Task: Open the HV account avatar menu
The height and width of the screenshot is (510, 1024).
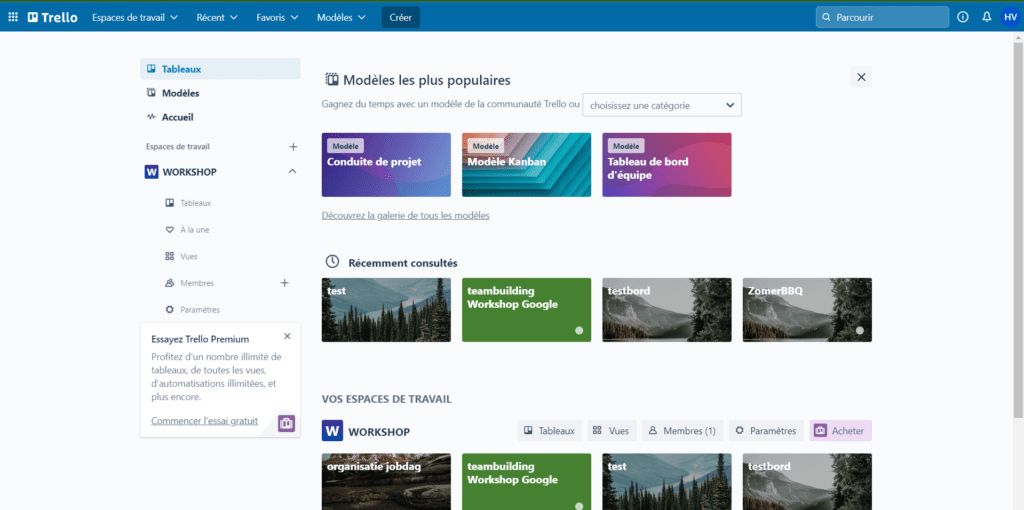Action: coord(1010,17)
